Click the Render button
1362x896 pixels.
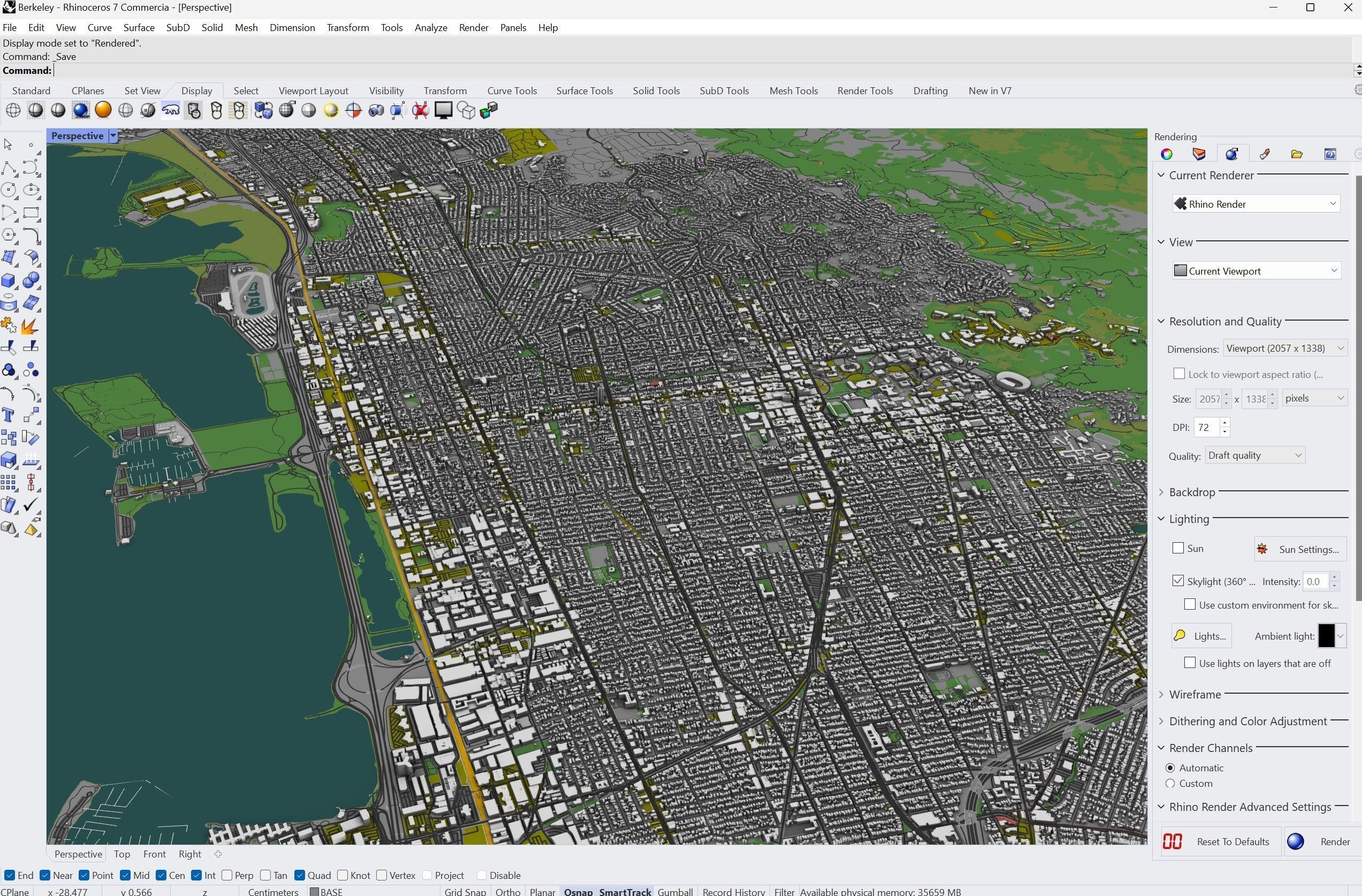[1323, 841]
